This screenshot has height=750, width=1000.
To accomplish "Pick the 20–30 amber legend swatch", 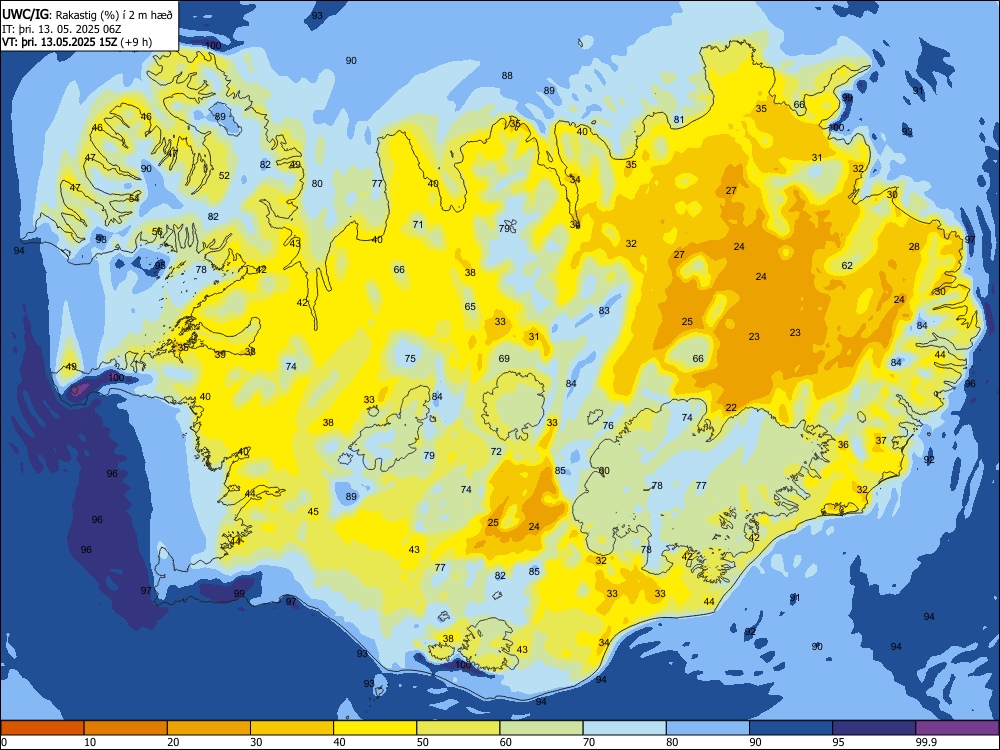I will [x=209, y=728].
